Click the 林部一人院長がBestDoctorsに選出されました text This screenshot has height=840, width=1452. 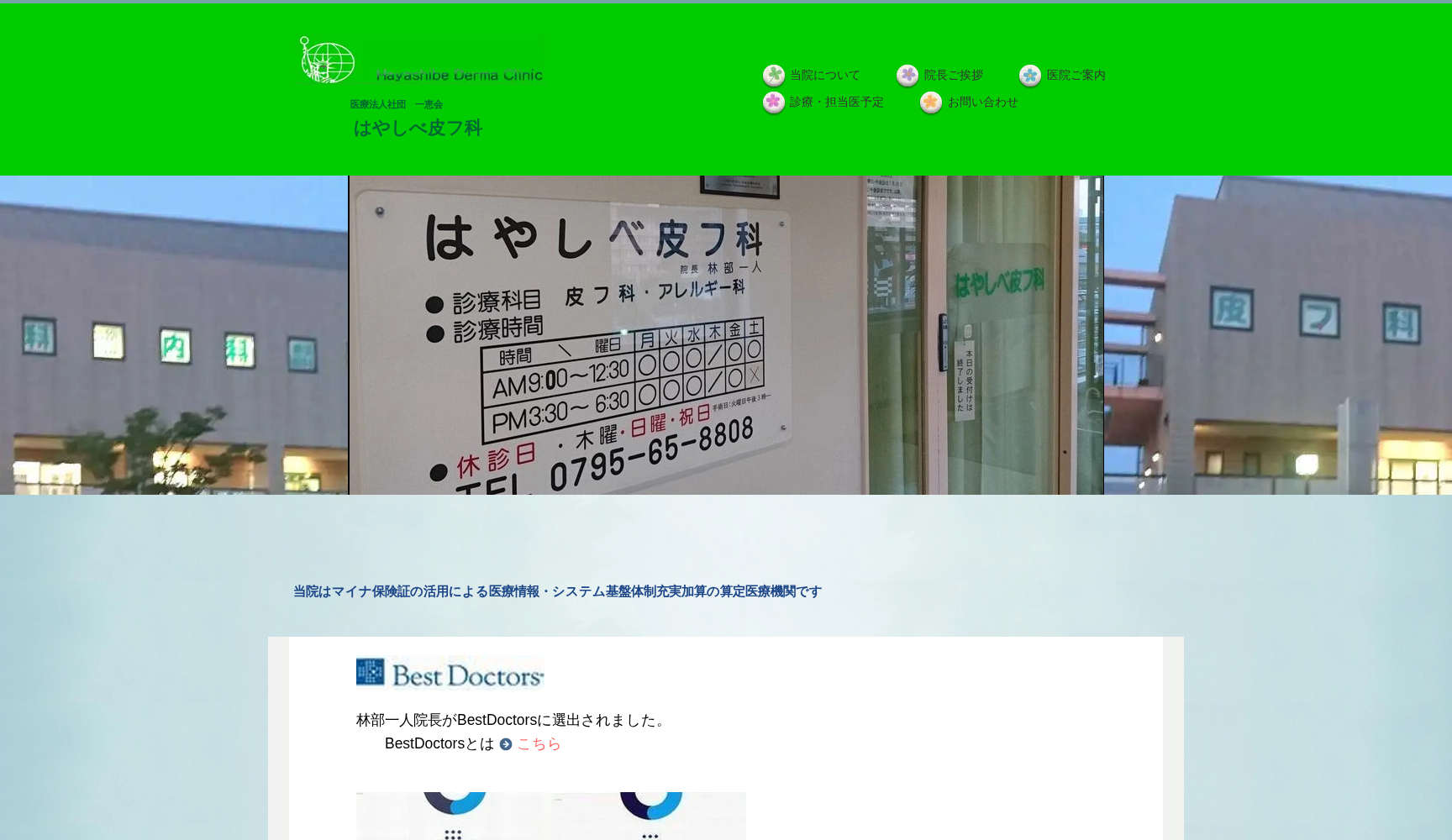513,720
